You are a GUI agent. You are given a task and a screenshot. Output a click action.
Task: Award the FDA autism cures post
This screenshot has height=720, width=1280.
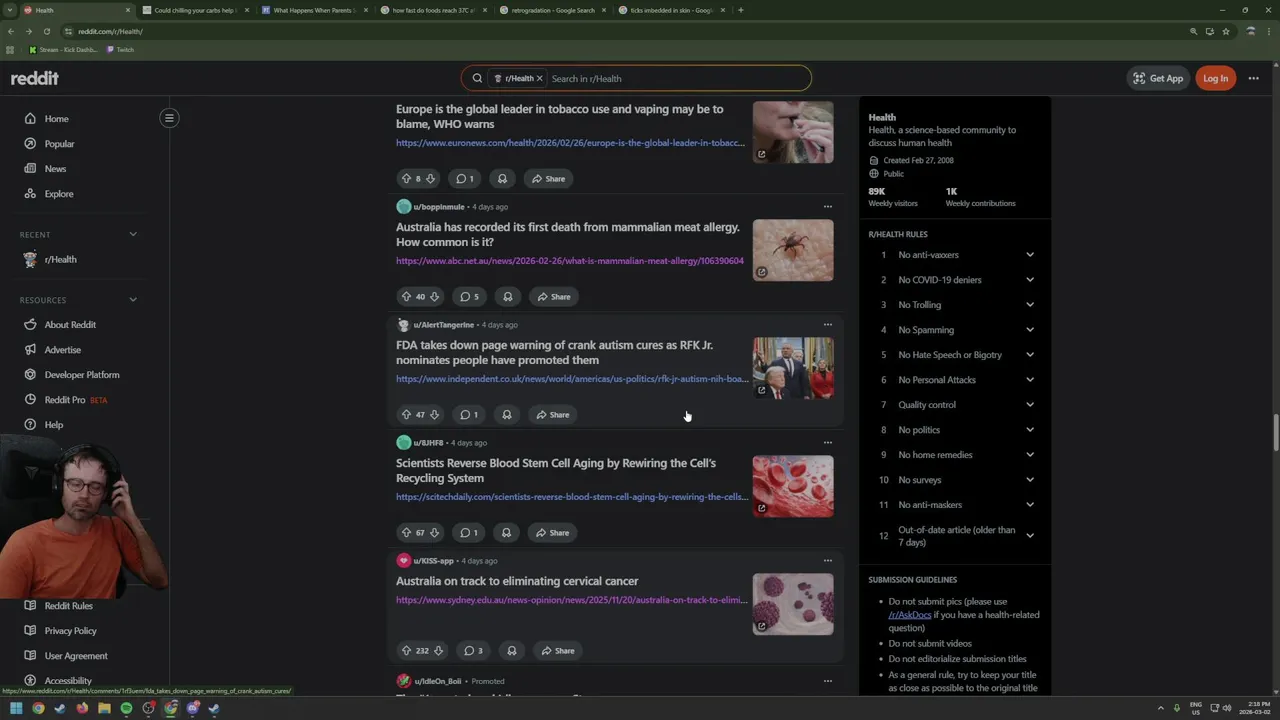506,415
